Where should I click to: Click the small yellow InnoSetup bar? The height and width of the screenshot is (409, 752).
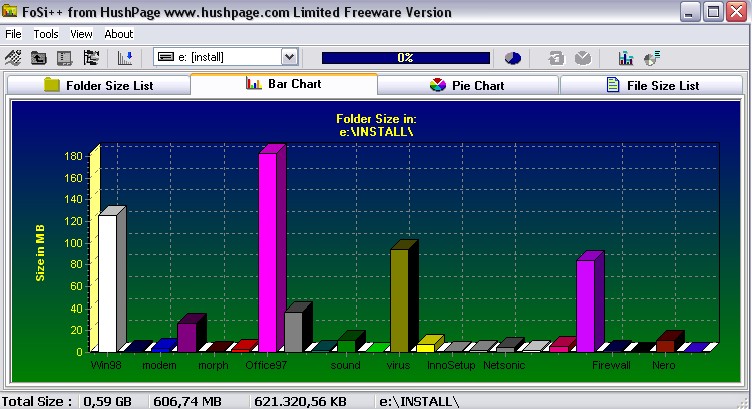pyautogui.click(x=425, y=348)
